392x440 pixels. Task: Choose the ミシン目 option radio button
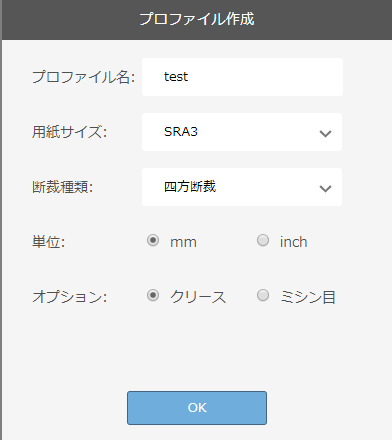tap(263, 295)
